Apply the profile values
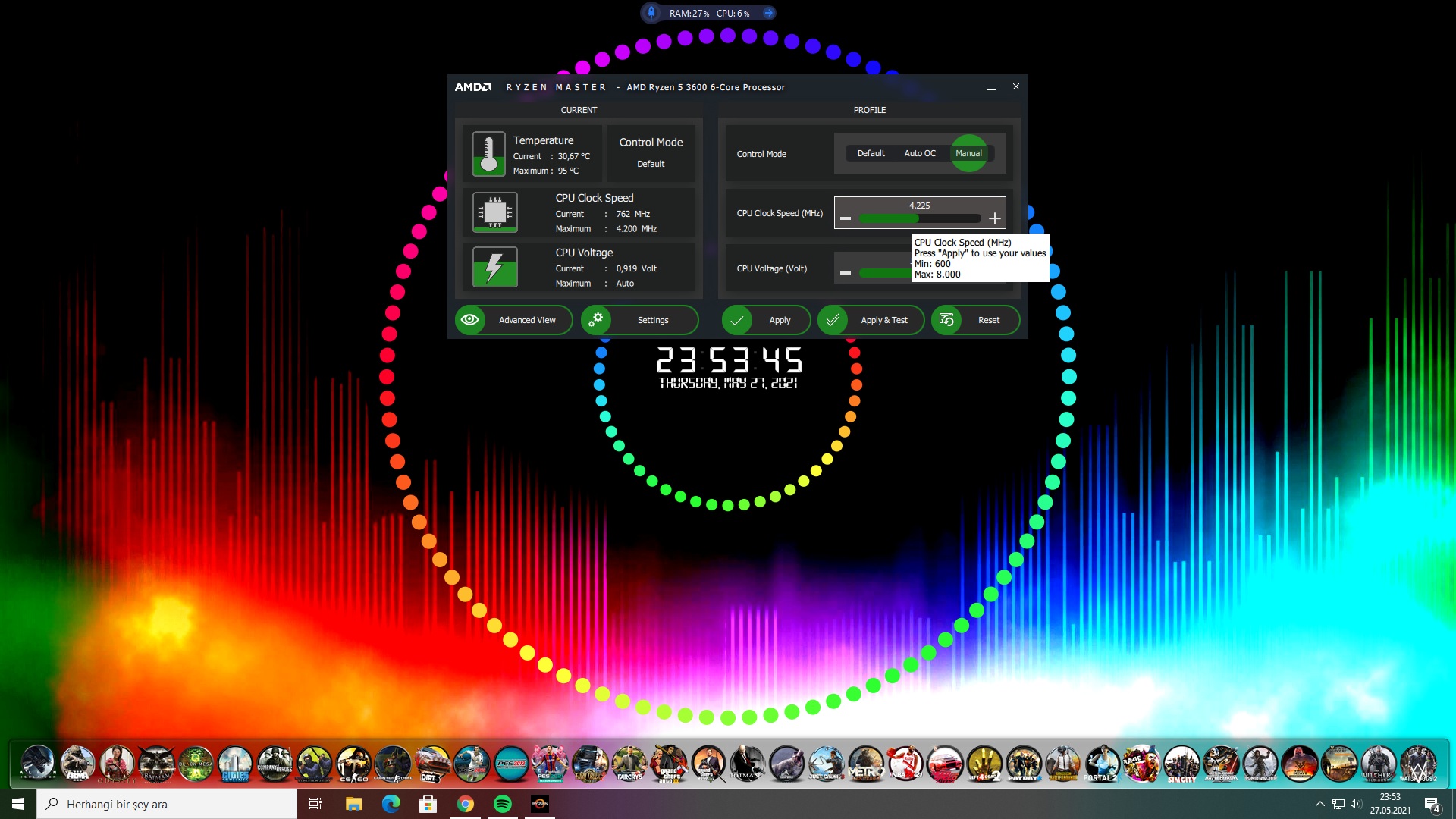Image resolution: width=1456 pixels, height=819 pixels. tap(766, 320)
